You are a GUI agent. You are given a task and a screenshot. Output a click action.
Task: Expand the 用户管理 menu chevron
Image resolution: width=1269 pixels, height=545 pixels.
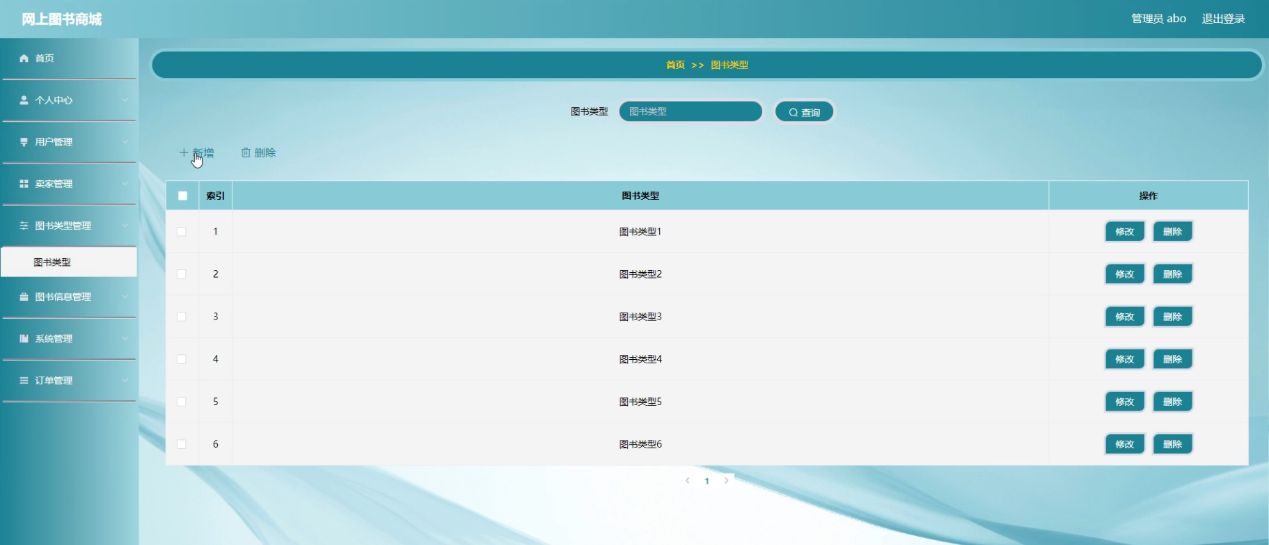(125, 142)
